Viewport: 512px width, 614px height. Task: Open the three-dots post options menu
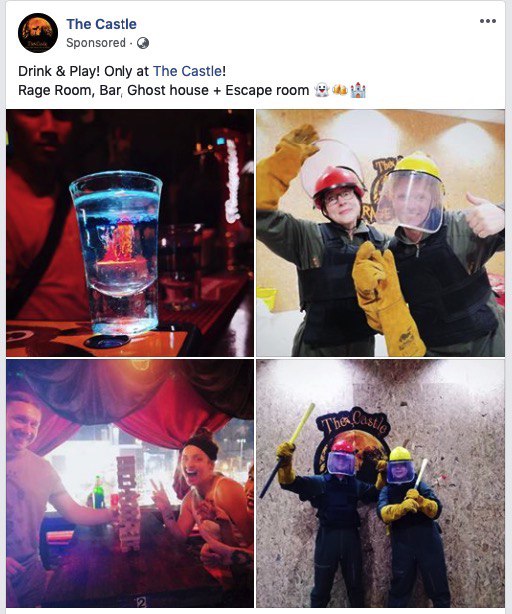[x=488, y=21]
